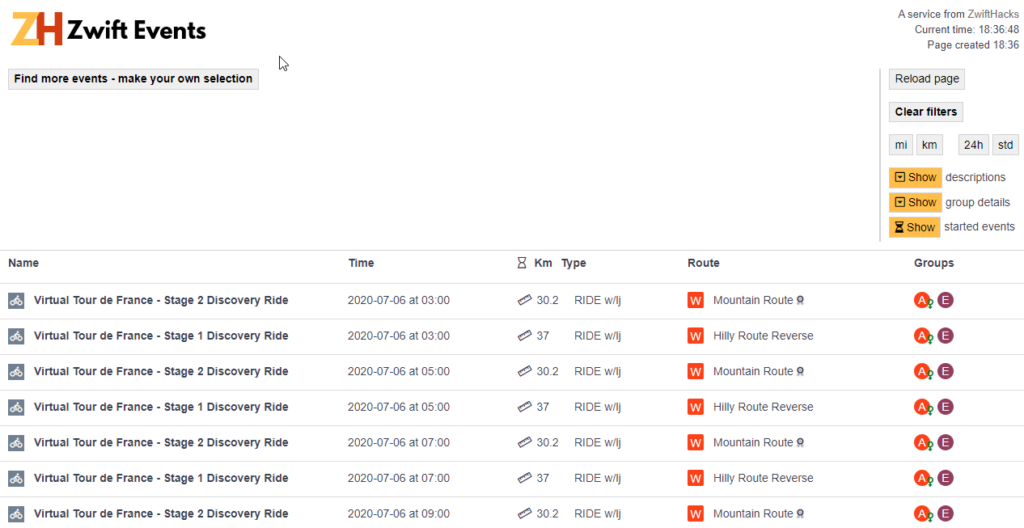Open Stage 2 Discovery Ride at 09:00
Viewport: 1024px width, 528px height.
[161, 514]
